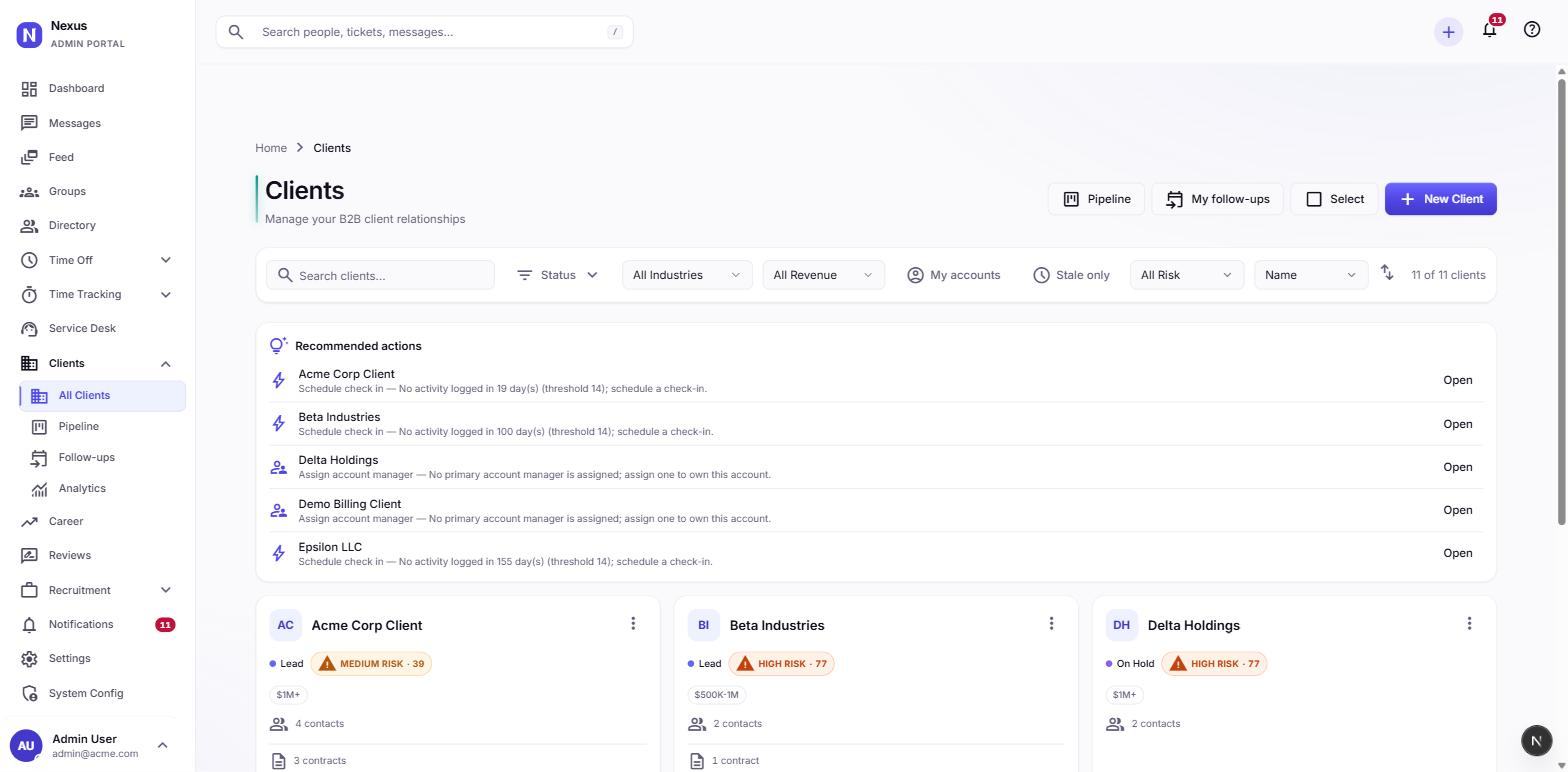Open Reviews in sidebar
Viewport: 1568px width, 772px height.
coord(97,555)
